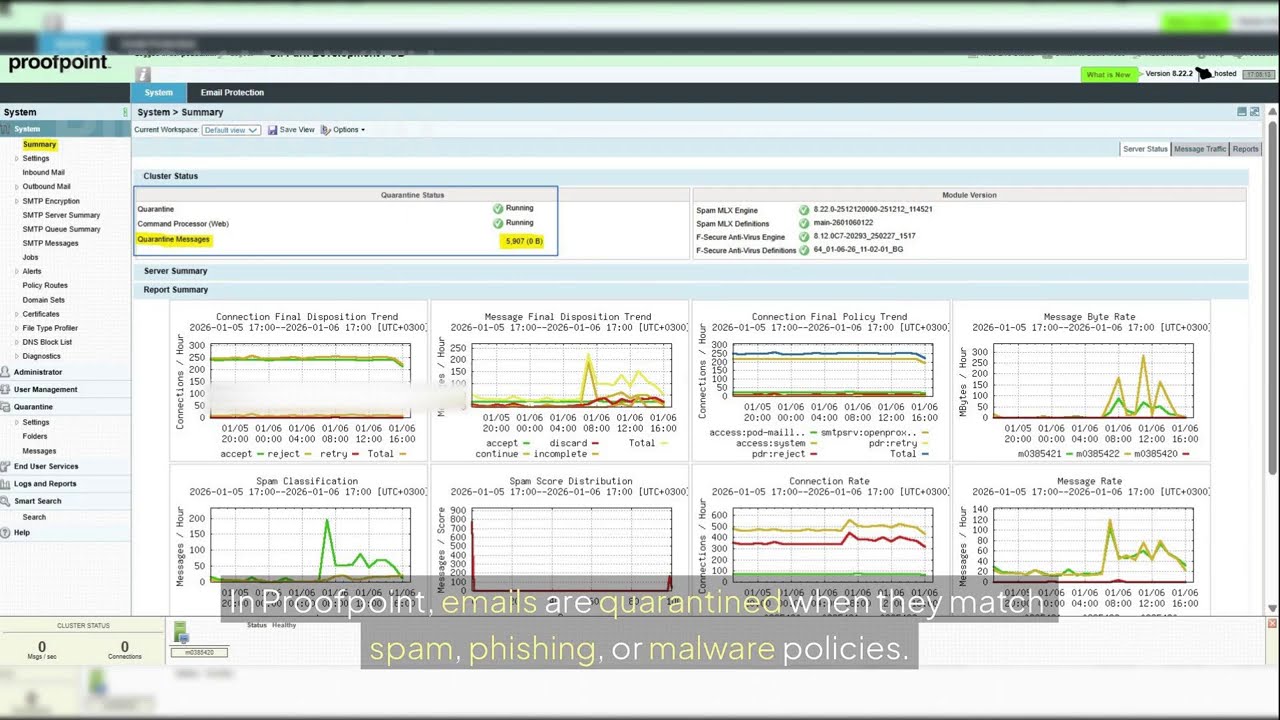This screenshot has width=1280, height=720.
Task: Open Jobs in sidebar
Action: (x=30, y=257)
